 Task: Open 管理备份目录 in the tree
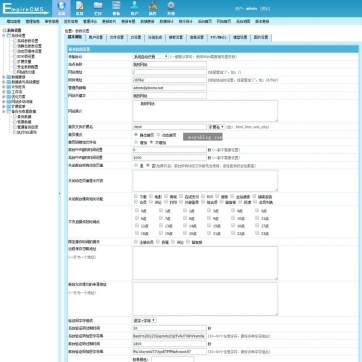click(x=28, y=127)
